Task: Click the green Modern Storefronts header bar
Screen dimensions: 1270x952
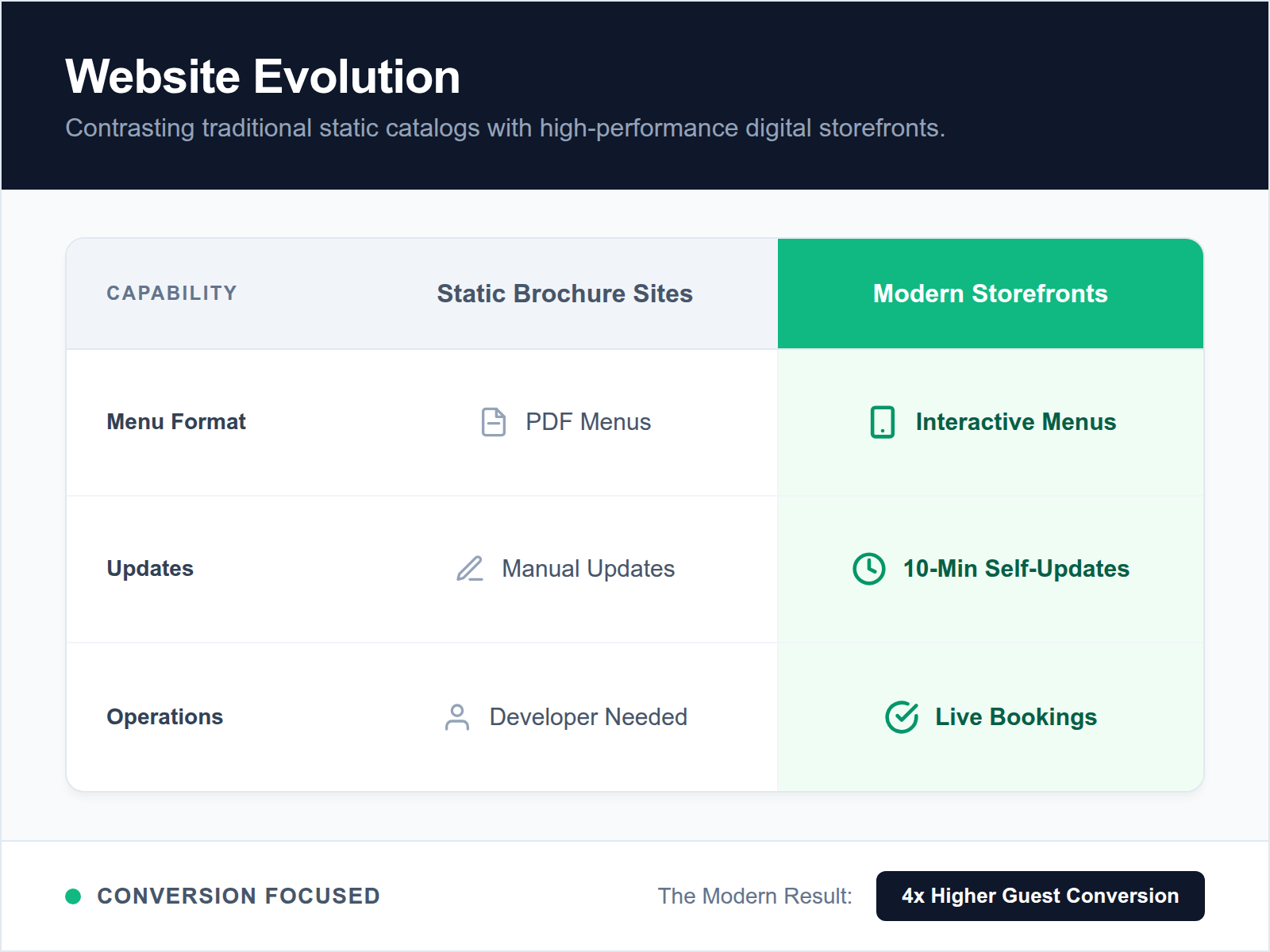Action: (x=991, y=294)
